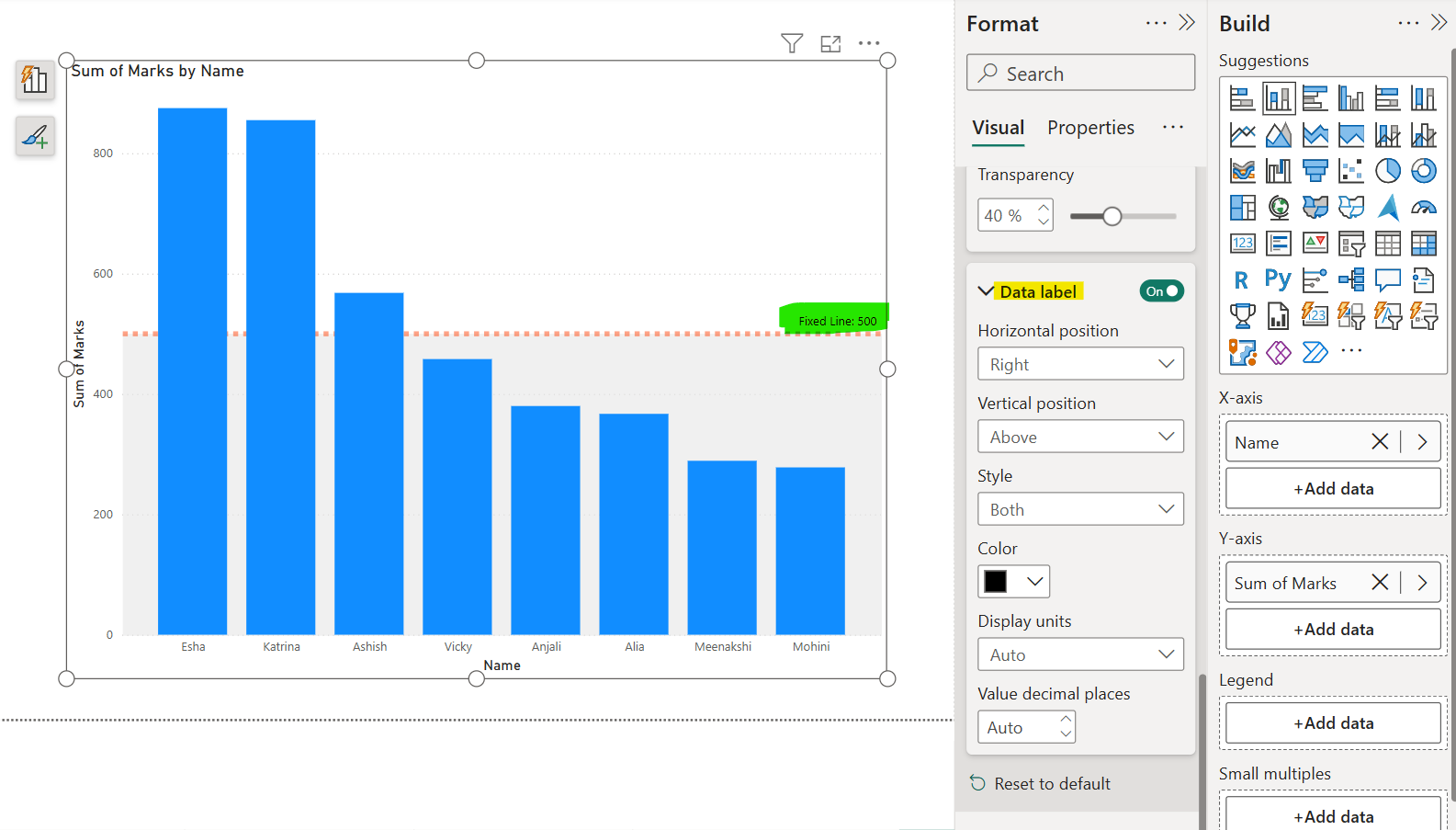Choose the Treemap visual
1456x830 pixels.
click(1242, 208)
